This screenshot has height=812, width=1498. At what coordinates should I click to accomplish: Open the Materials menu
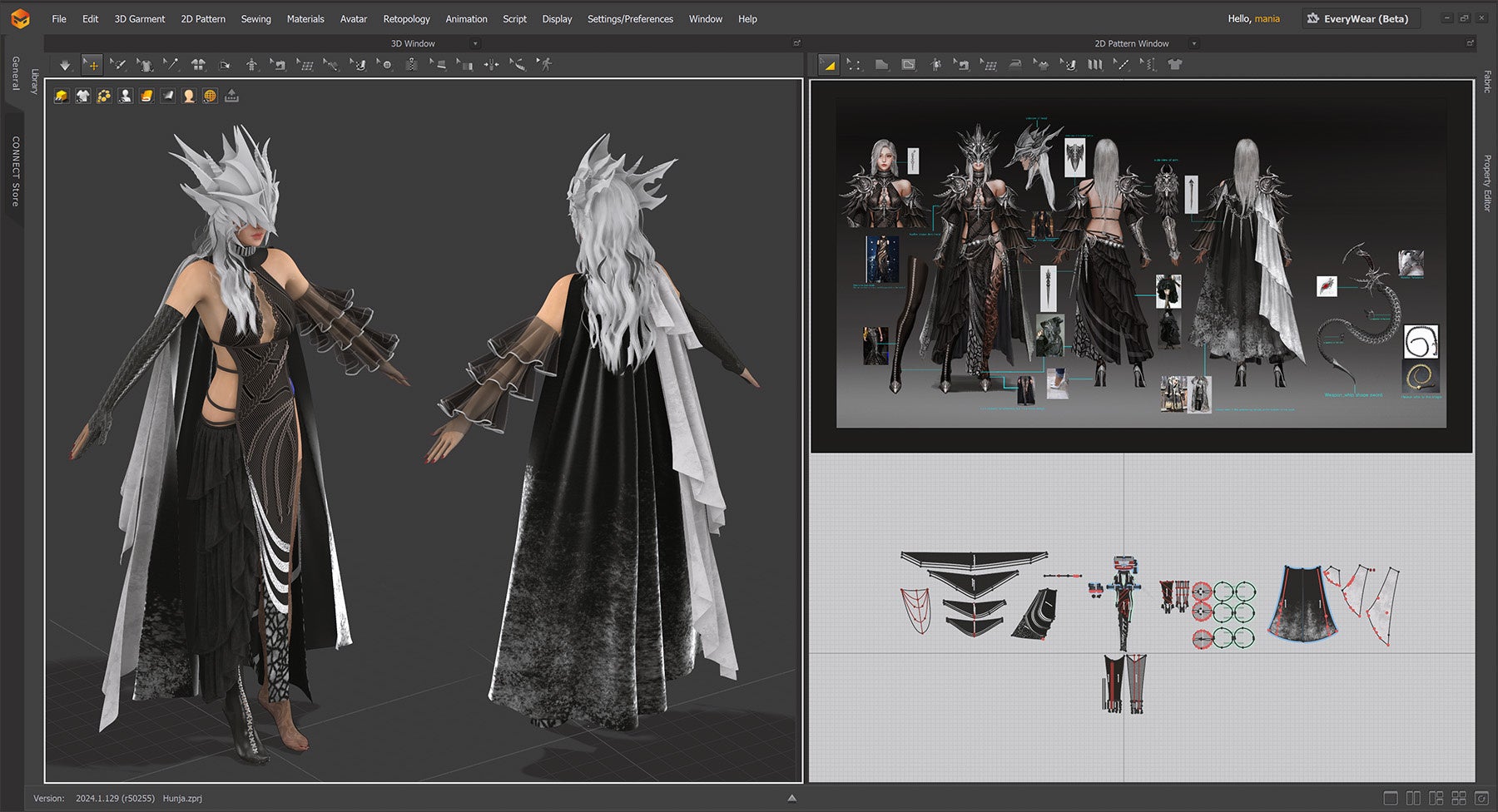coord(305,18)
